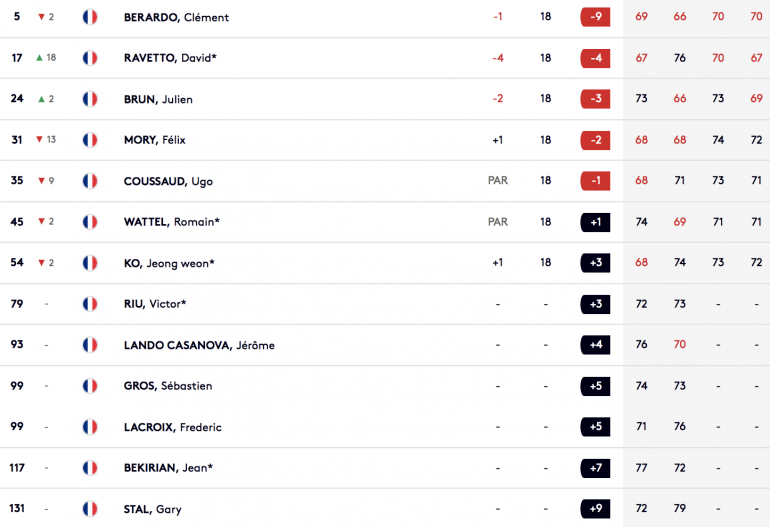Click round one score 67 for RAVETTO
Viewport: 770px width, 527px height.
coord(641,58)
